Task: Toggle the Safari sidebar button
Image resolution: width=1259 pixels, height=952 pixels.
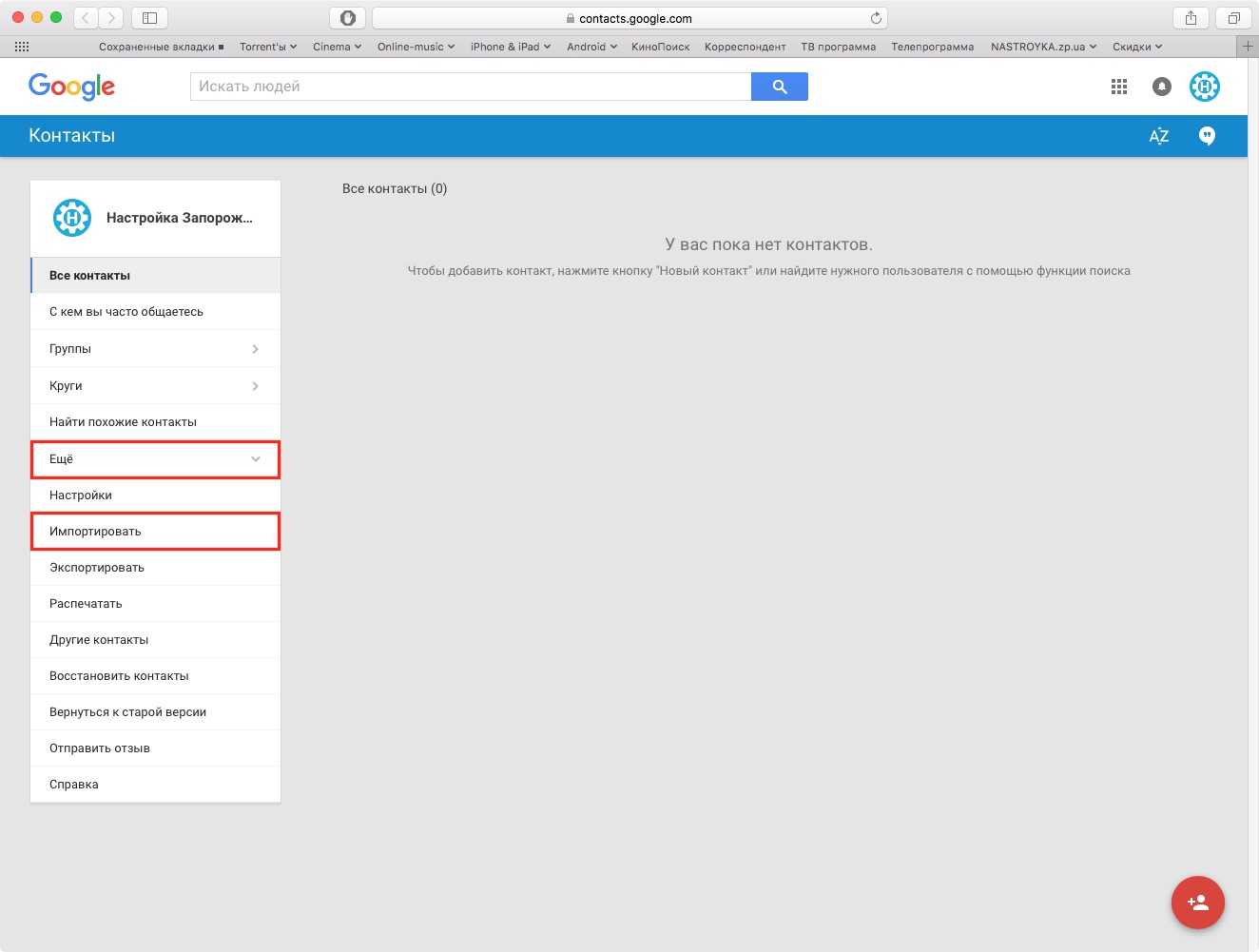Action: pos(149,18)
